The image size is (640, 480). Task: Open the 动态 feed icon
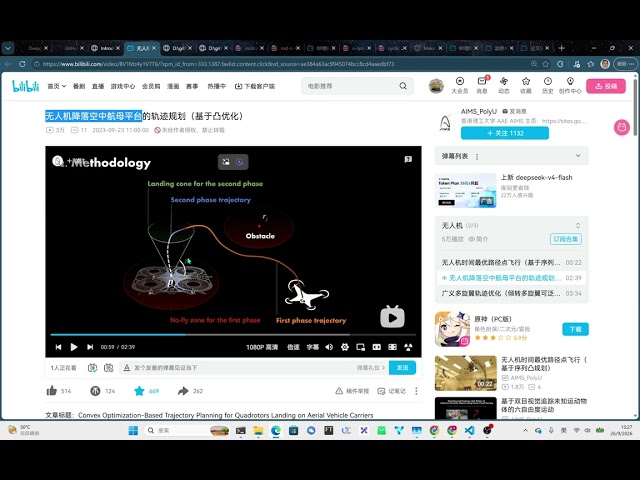[504, 85]
